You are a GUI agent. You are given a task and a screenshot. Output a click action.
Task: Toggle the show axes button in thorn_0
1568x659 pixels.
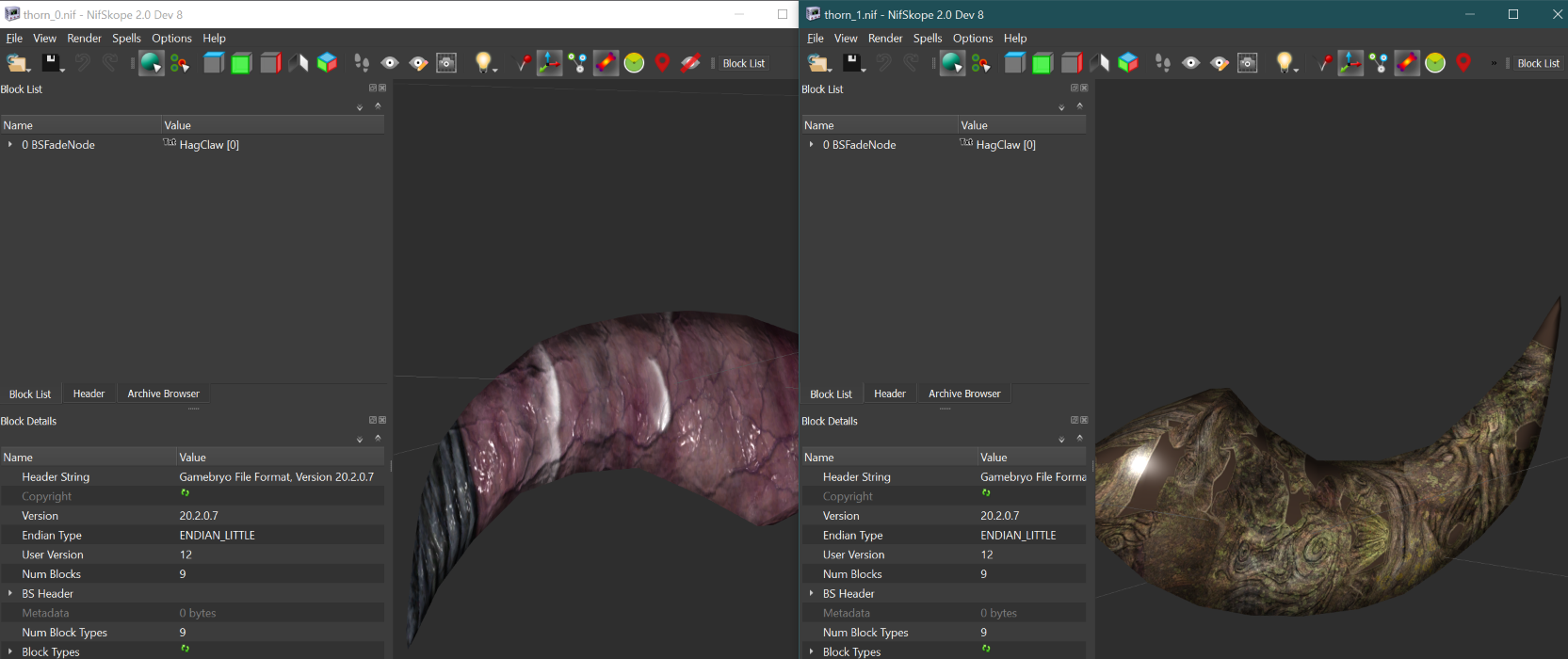pyautogui.click(x=549, y=63)
